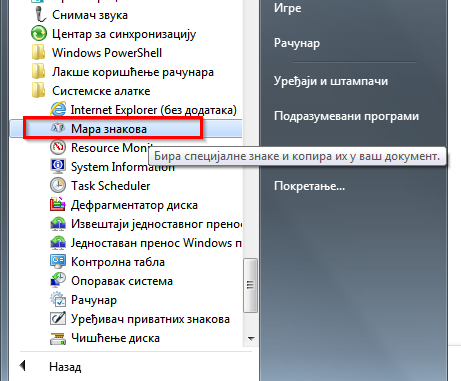Open the Покретање... Run dialog
461x381 pixels.
[x=309, y=186]
